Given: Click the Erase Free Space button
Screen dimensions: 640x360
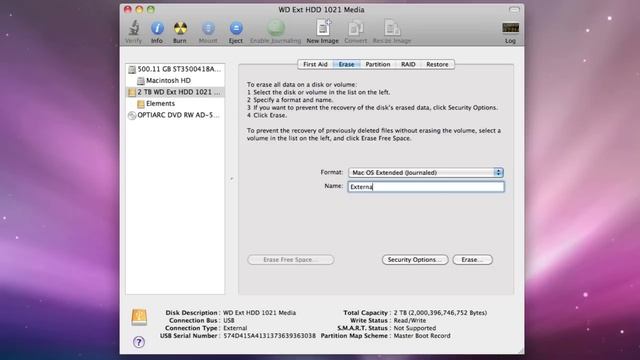Looking at the screenshot, I should pyautogui.click(x=291, y=260).
